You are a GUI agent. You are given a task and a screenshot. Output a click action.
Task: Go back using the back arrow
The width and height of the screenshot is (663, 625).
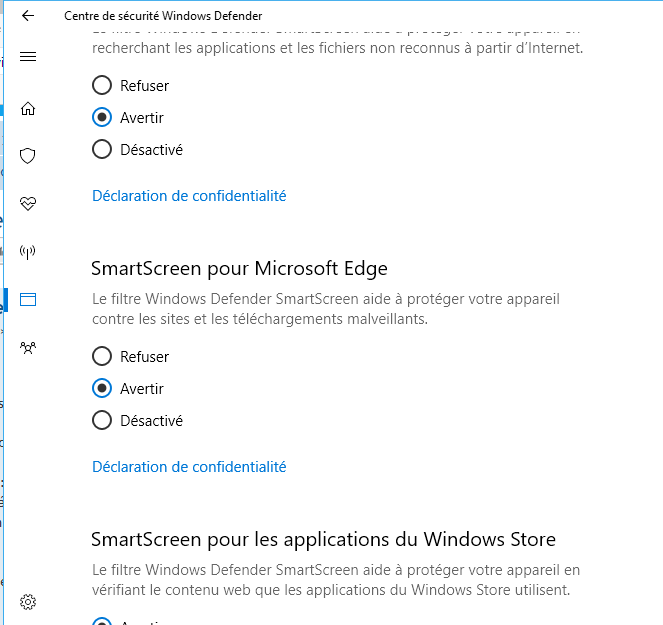[x=28, y=16]
